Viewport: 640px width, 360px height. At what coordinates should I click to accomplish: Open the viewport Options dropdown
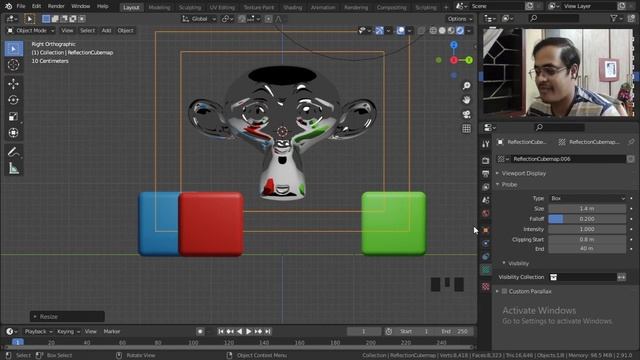pos(460,19)
